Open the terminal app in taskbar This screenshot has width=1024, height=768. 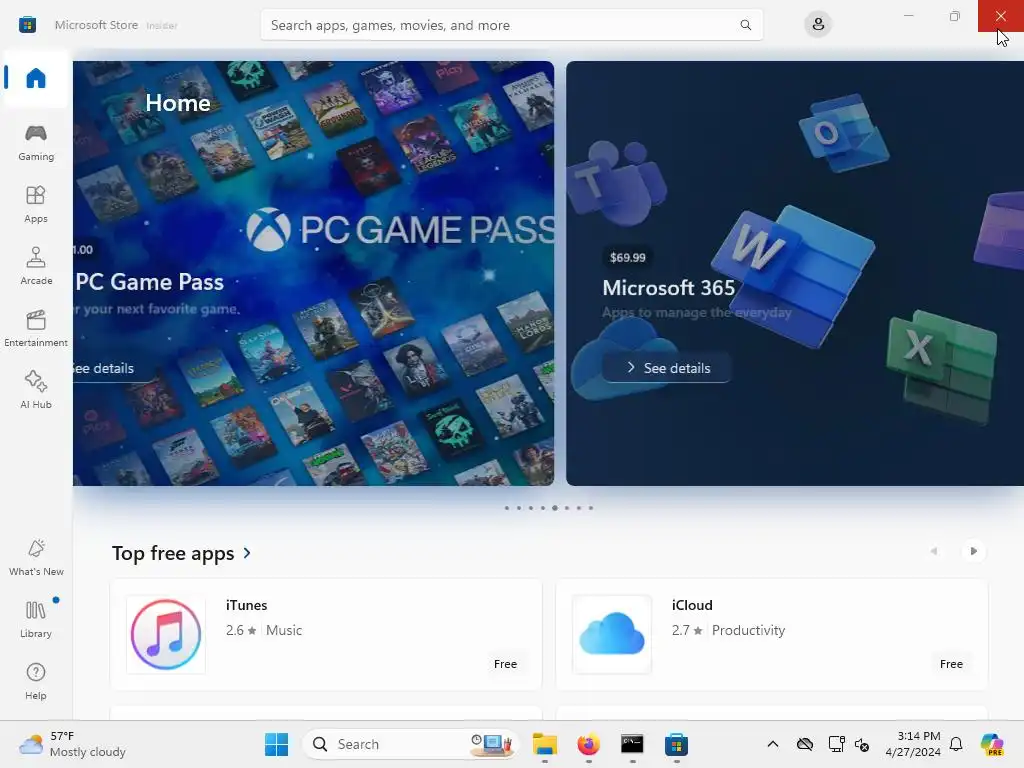(x=632, y=744)
